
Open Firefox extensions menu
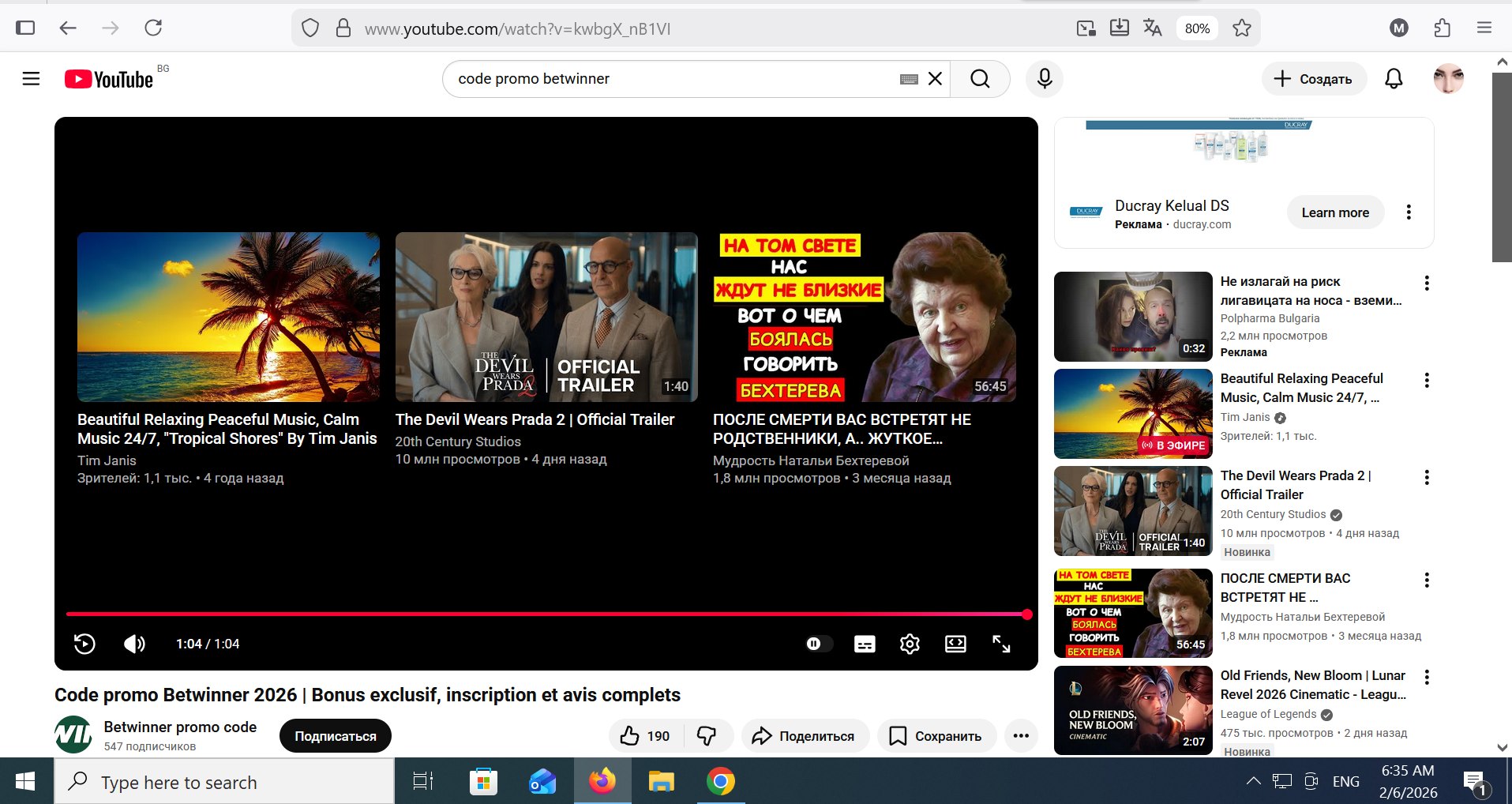1442,28
